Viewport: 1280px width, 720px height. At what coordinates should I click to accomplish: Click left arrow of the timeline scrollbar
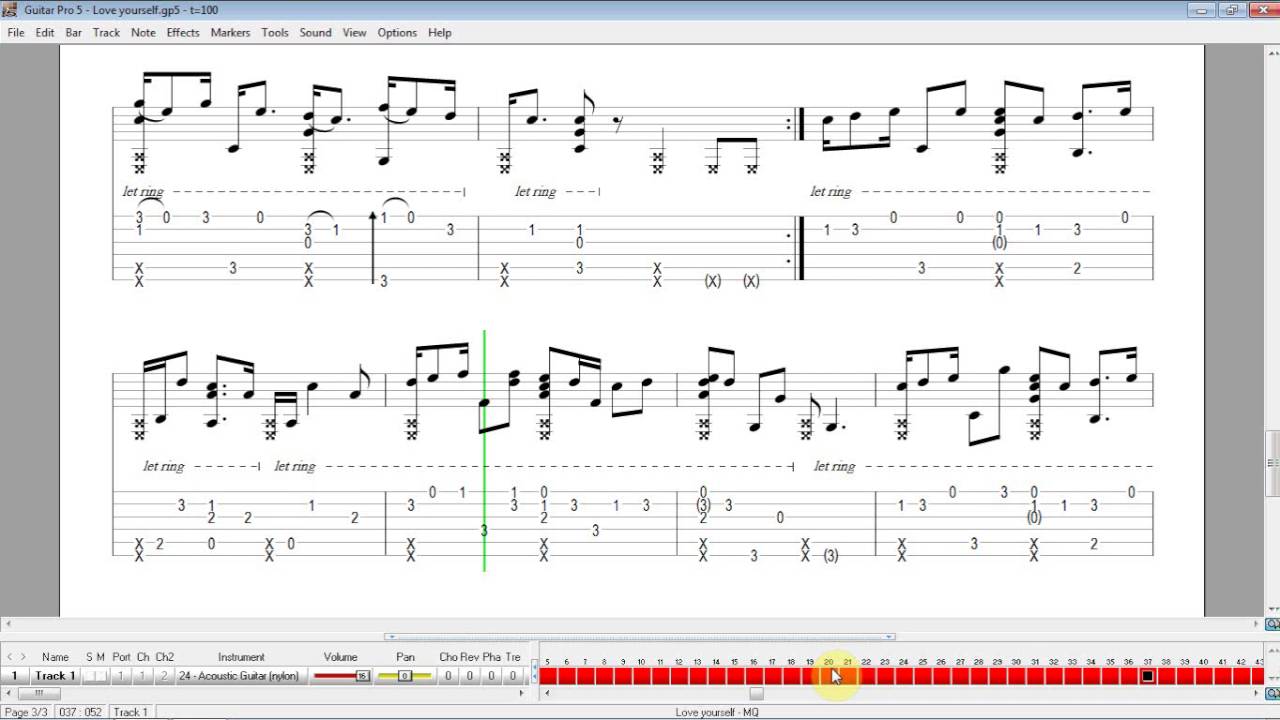point(547,693)
